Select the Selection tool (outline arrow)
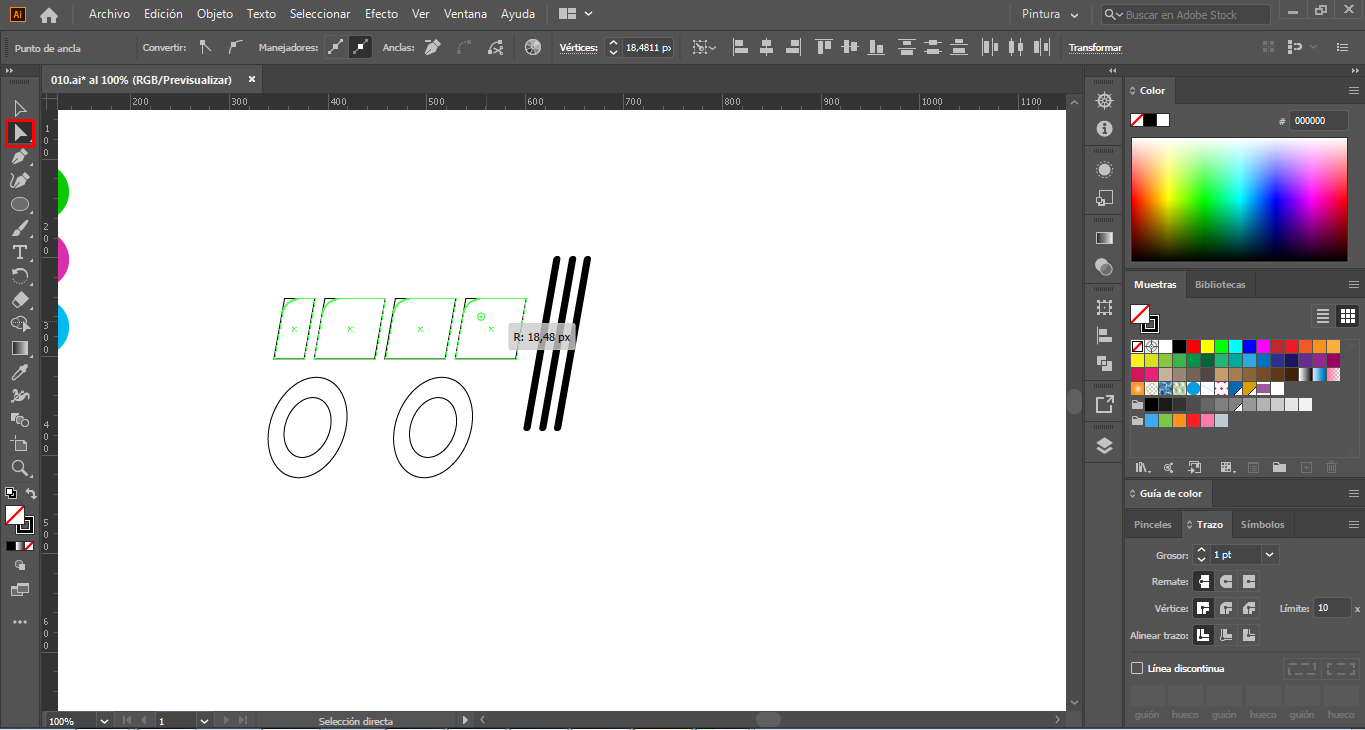The width and height of the screenshot is (1365, 730). [20, 108]
